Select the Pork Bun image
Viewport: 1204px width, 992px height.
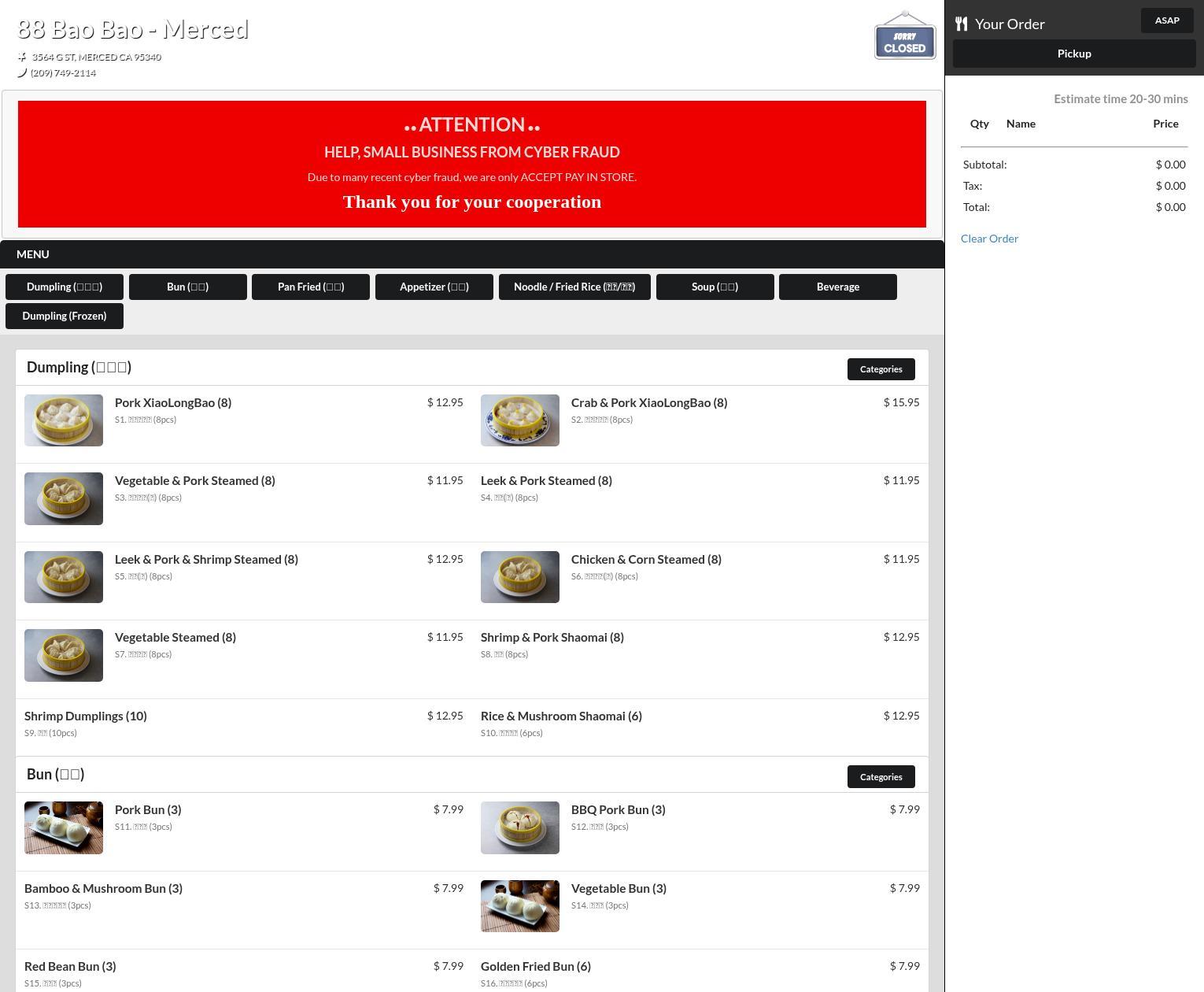click(64, 827)
